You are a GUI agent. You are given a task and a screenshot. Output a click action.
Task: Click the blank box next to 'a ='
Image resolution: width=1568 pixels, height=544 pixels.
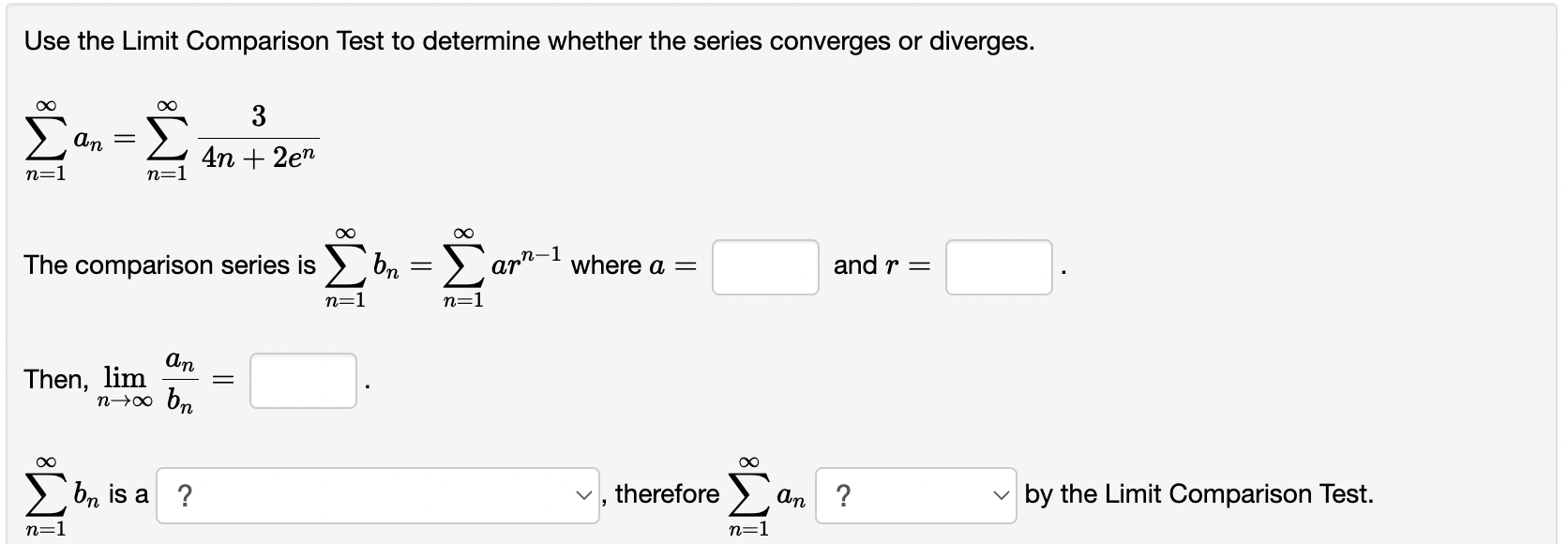(764, 268)
